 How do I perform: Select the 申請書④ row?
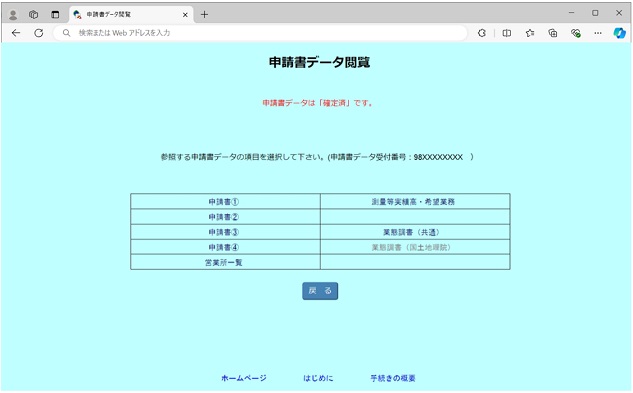point(224,247)
